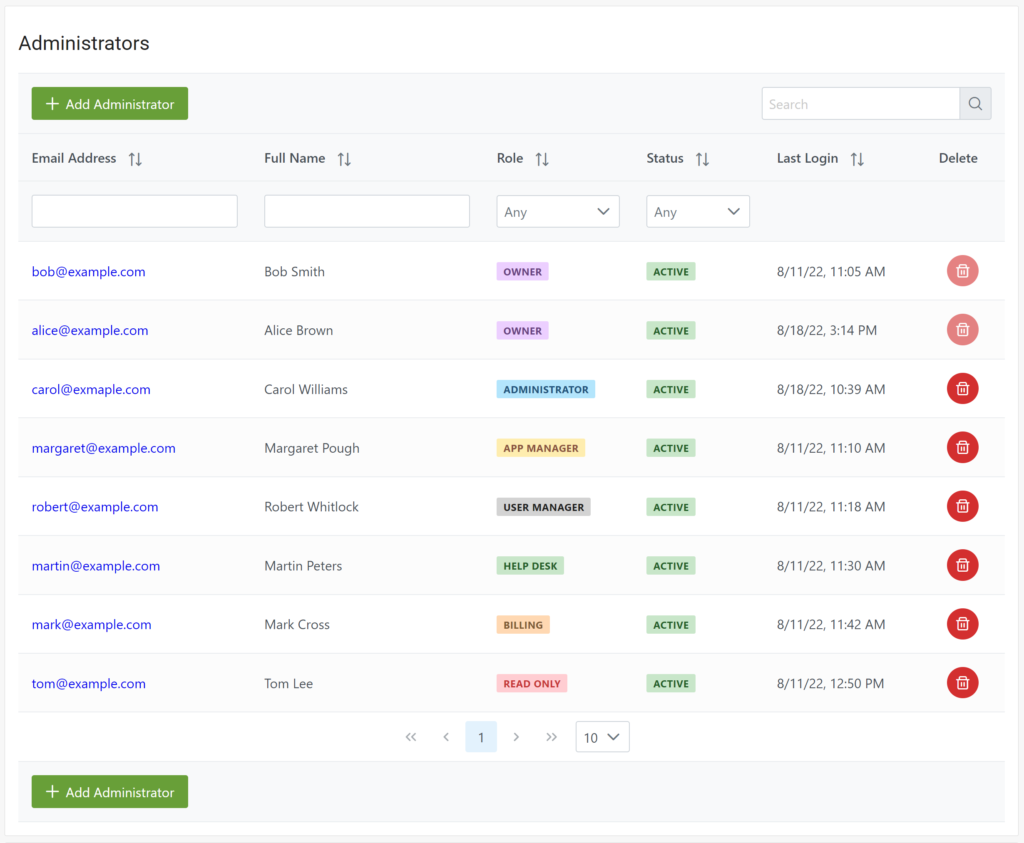1024x843 pixels.
Task: Go to next page arrow in pagination
Action: [516, 737]
